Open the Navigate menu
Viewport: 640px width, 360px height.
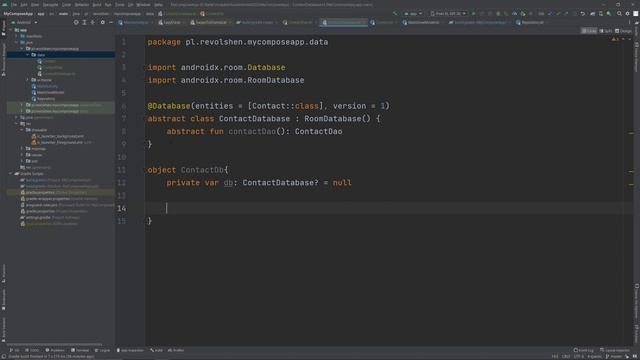click(50, 5)
